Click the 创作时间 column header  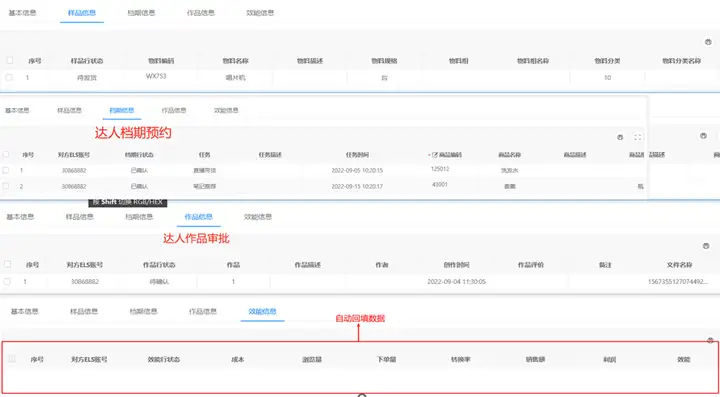[456, 265]
